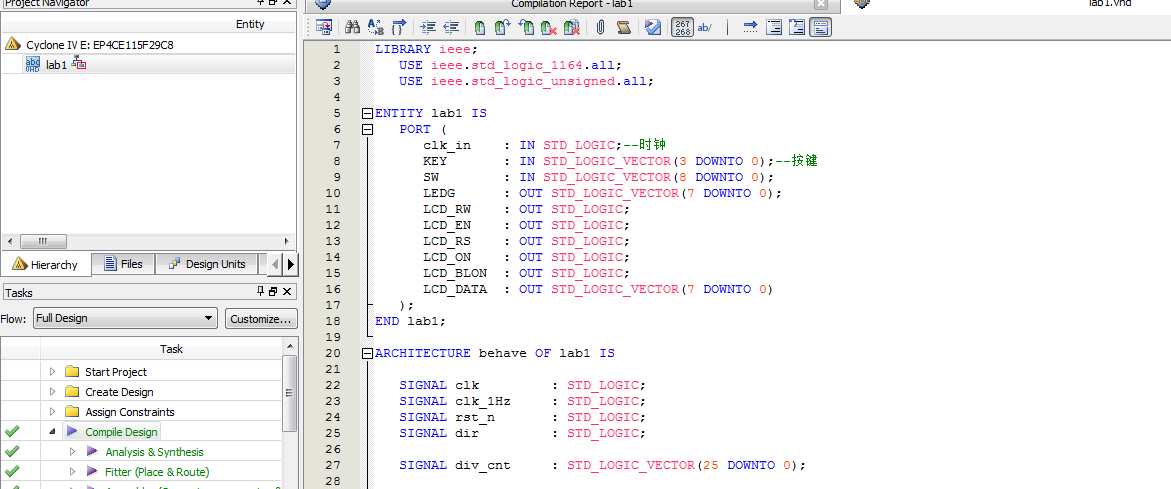Click the Find and Replace icon
This screenshot has height=489, width=1171.
click(x=376, y=28)
